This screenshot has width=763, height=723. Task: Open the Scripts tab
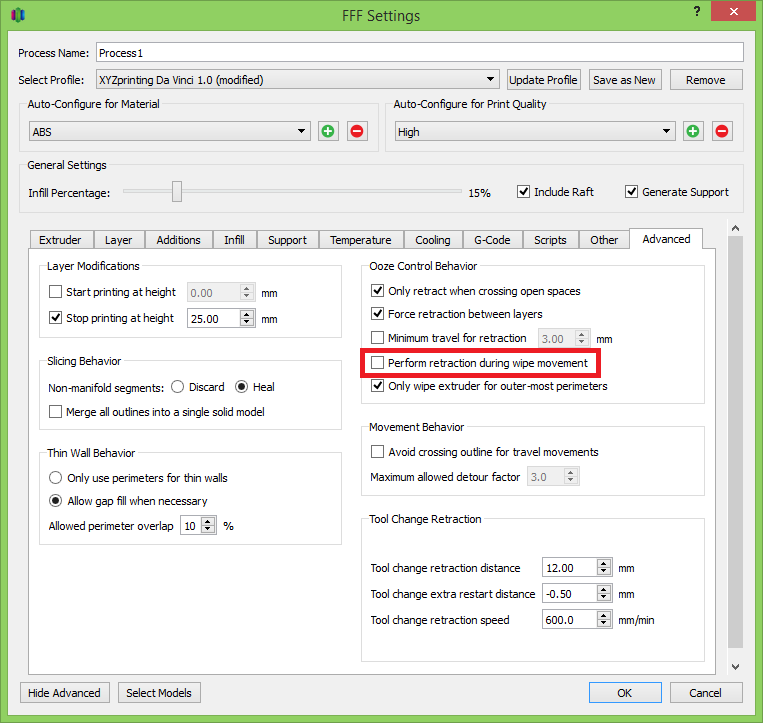(550, 240)
